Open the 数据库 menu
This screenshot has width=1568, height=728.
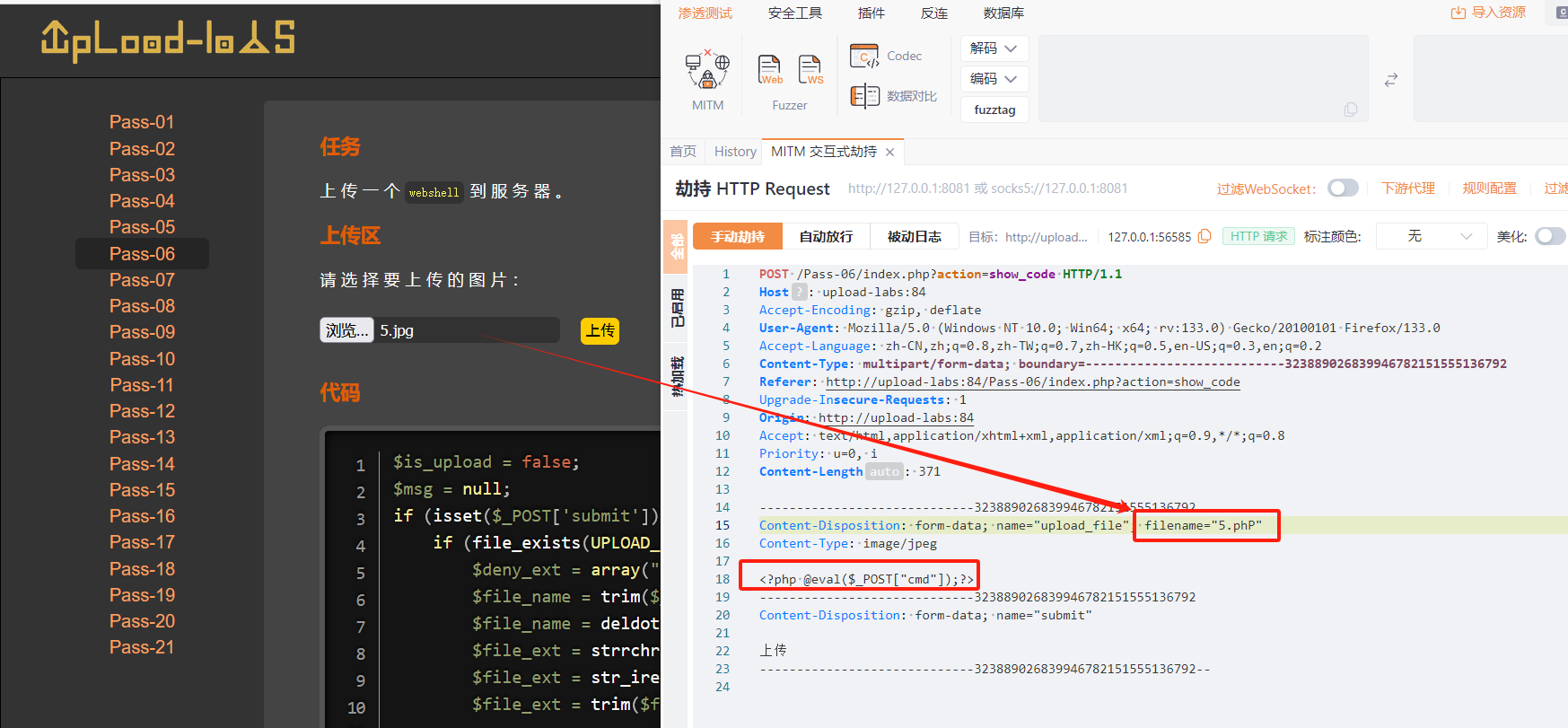click(1003, 13)
